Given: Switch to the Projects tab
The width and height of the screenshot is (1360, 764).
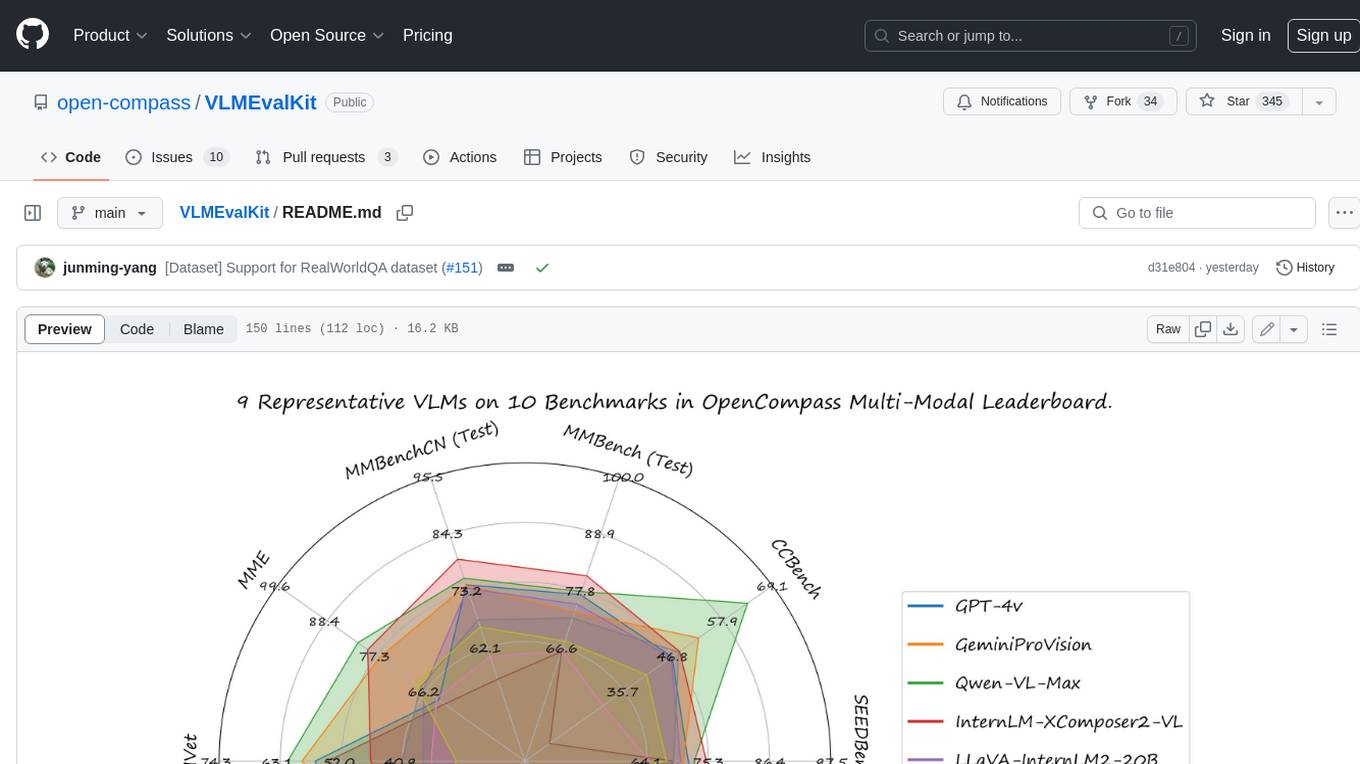Looking at the screenshot, I should (x=563, y=157).
